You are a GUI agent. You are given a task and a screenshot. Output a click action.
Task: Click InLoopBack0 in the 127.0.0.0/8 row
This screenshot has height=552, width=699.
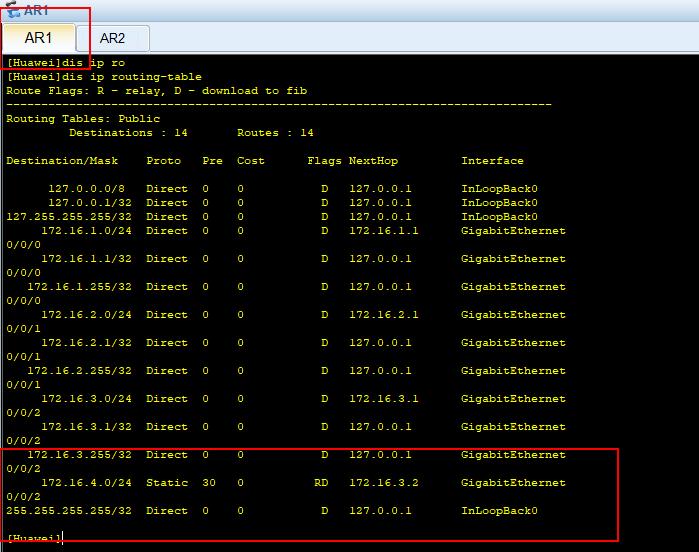[499, 189]
